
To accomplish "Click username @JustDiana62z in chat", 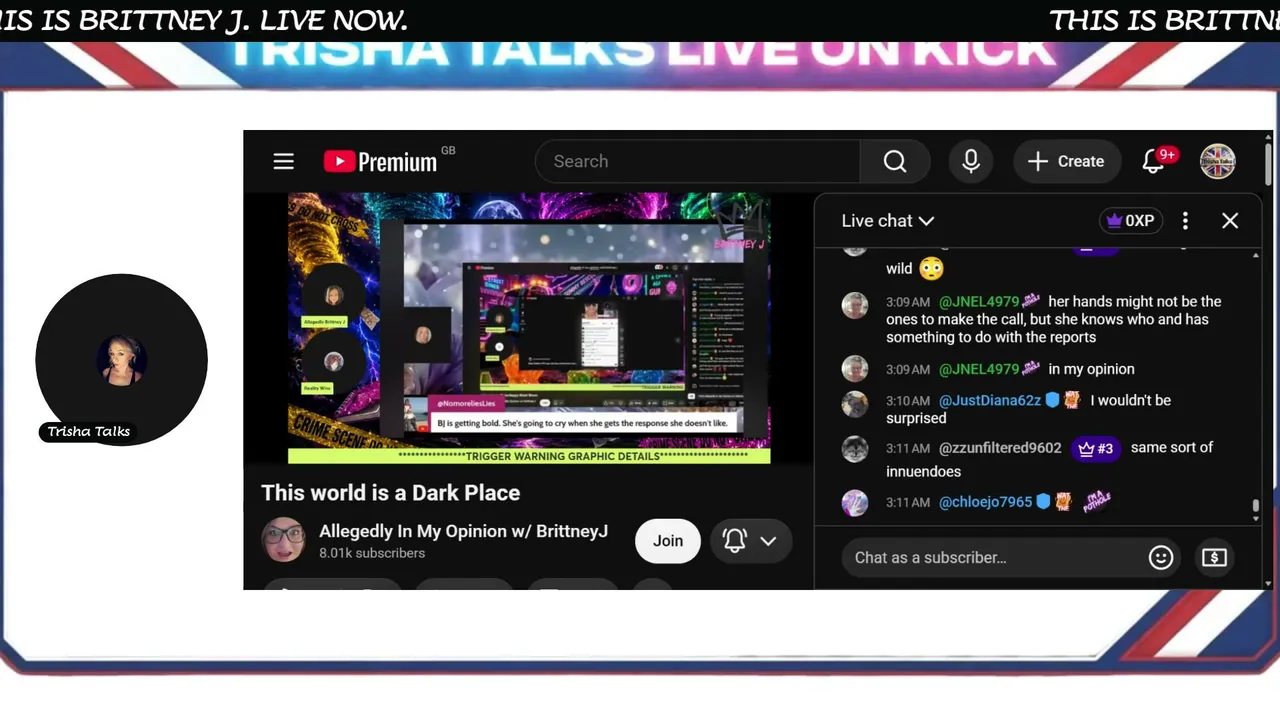I will pyautogui.click(x=990, y=400).
